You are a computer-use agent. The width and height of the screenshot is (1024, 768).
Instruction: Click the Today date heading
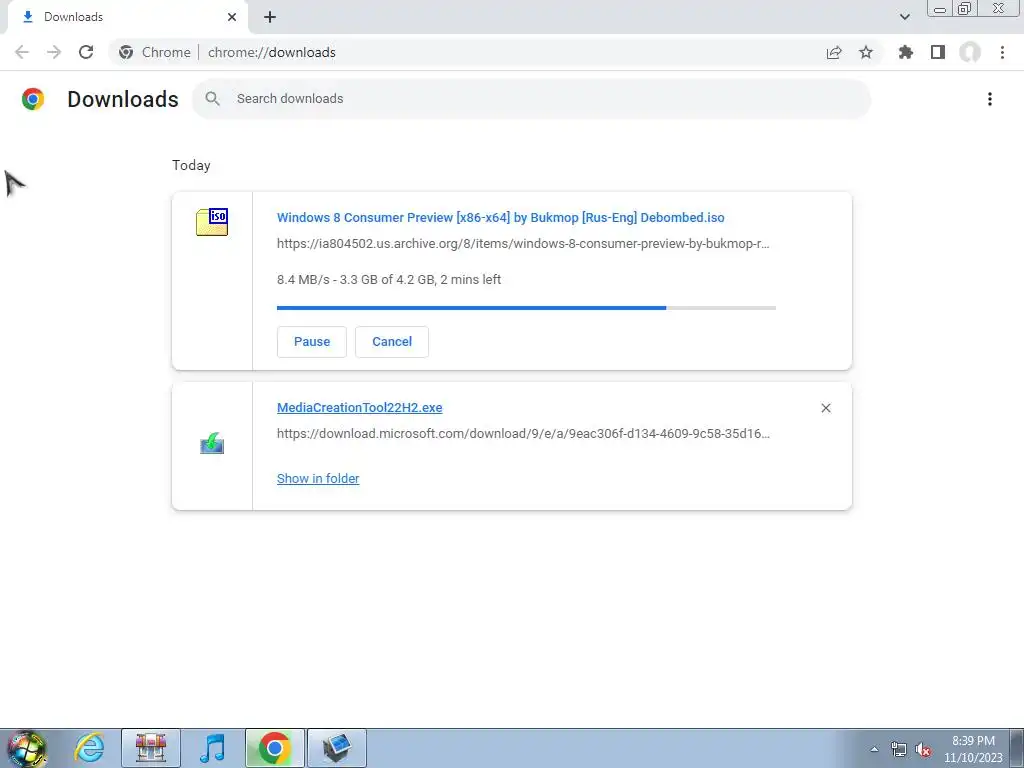click(191, 165)
